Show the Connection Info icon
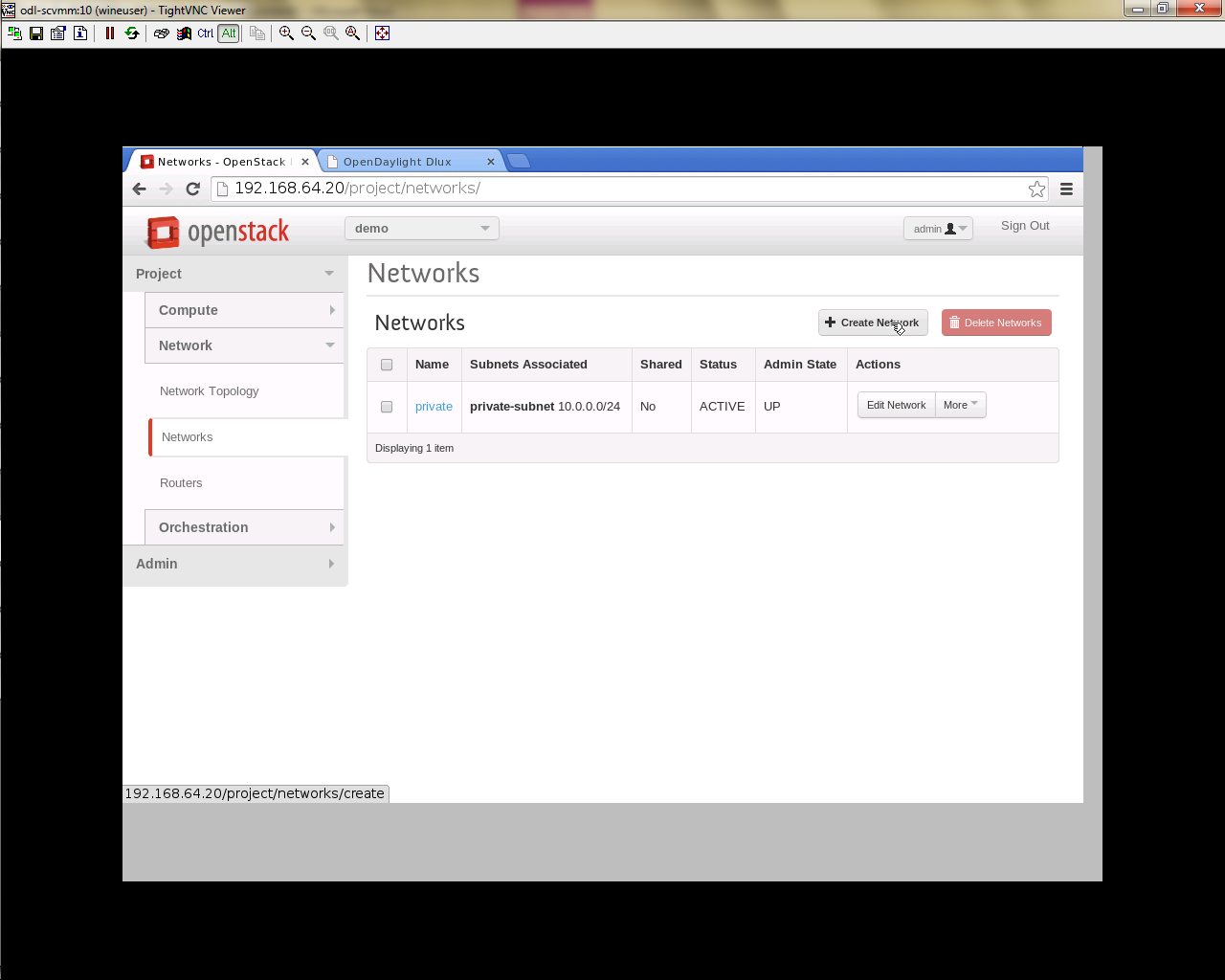Viewport: 1225px width, 980px height. [x=80, y=33]
